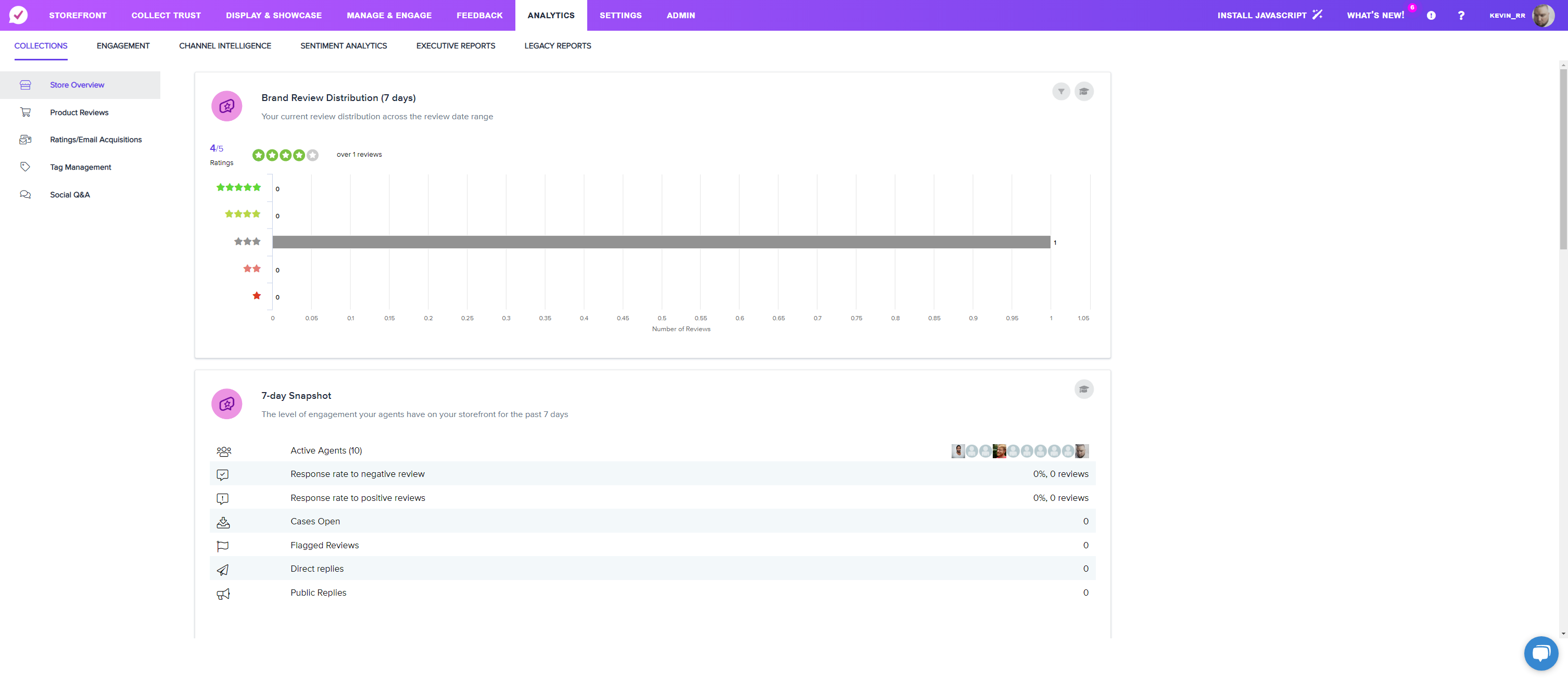Click the Flagged Reviews flag icon
The width and height of the screenshot is (1568, 680).
pos(223,546)
